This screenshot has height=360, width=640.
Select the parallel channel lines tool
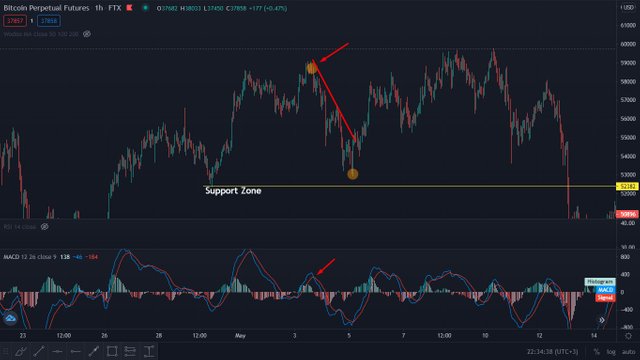(x=130, y=351)
